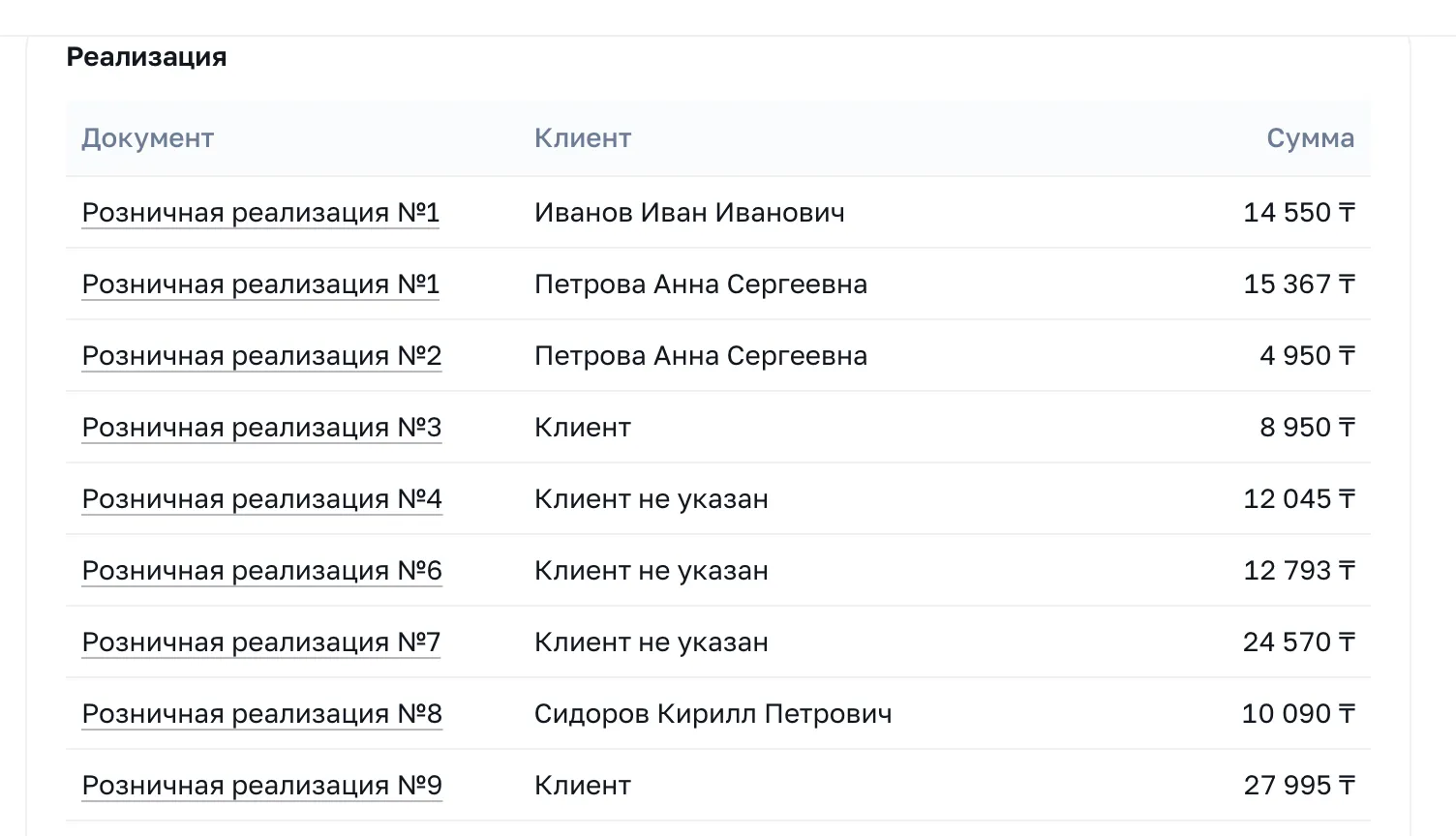Click the Клиент column header
The height and width of the screenshot is (836, 1456).
tap(583, 138)
